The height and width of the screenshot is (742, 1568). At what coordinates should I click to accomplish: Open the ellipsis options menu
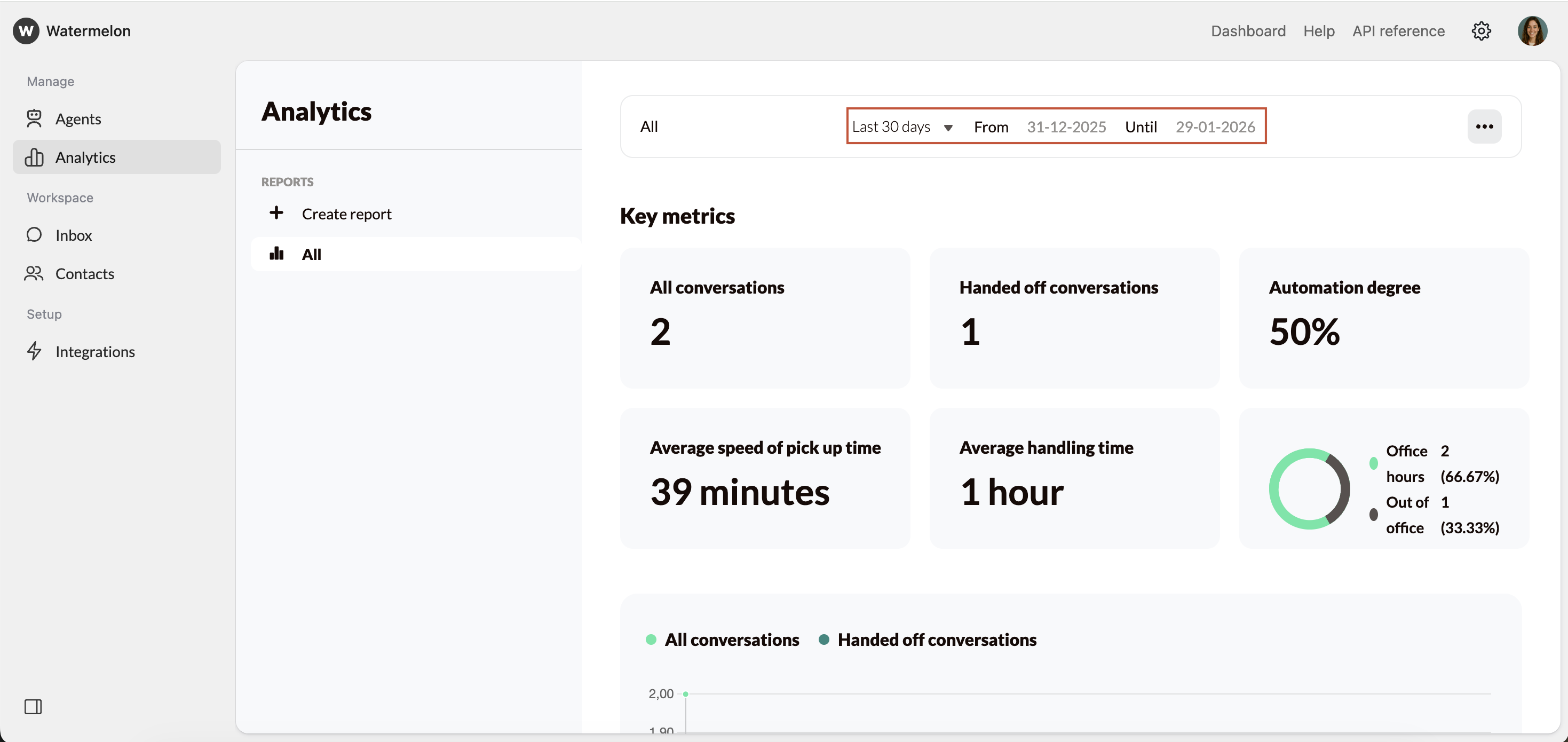(x=1485, y=127)
